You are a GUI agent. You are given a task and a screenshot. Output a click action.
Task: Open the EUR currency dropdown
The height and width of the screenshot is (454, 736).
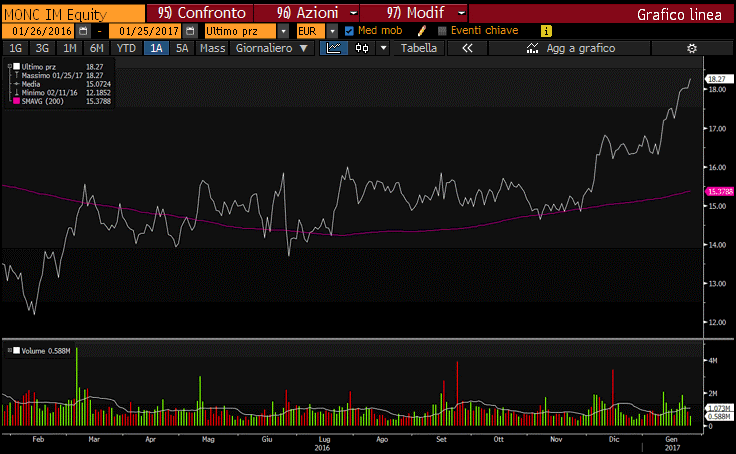point(332,31)
